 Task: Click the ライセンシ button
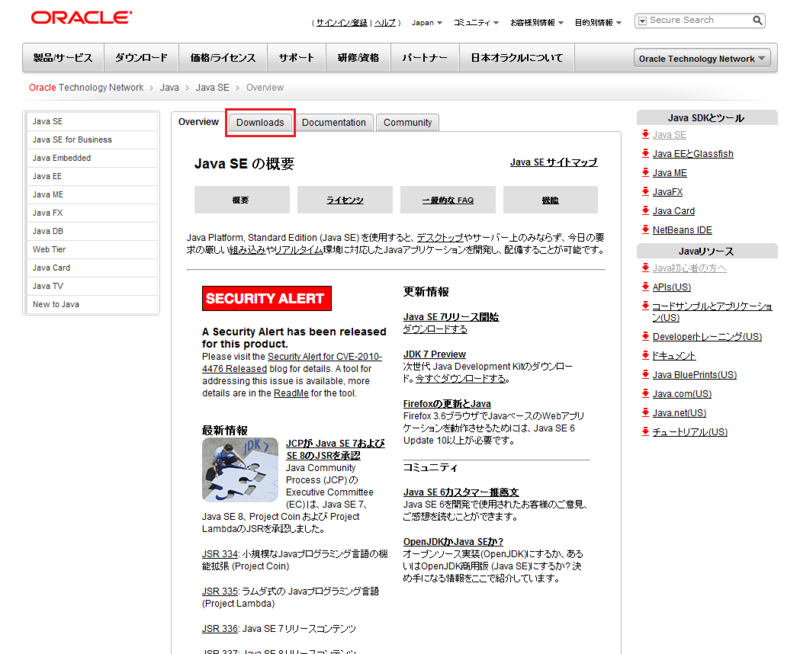(x=345, y=199)
